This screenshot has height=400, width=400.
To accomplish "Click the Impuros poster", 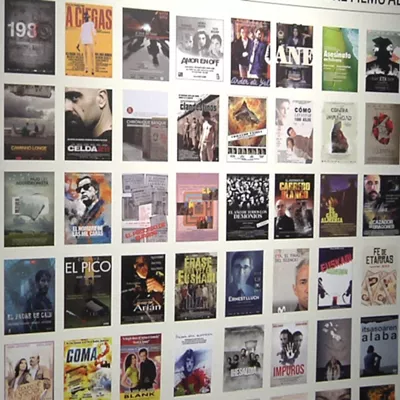I will click(289, 354).
